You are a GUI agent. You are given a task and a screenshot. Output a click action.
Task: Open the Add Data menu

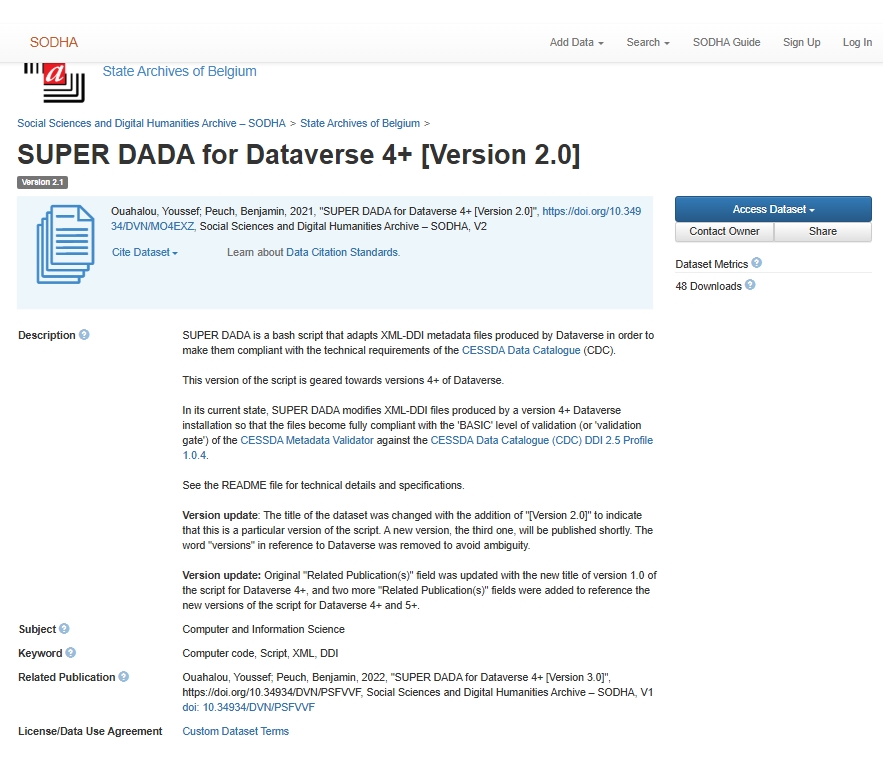[x=576, y=42]
